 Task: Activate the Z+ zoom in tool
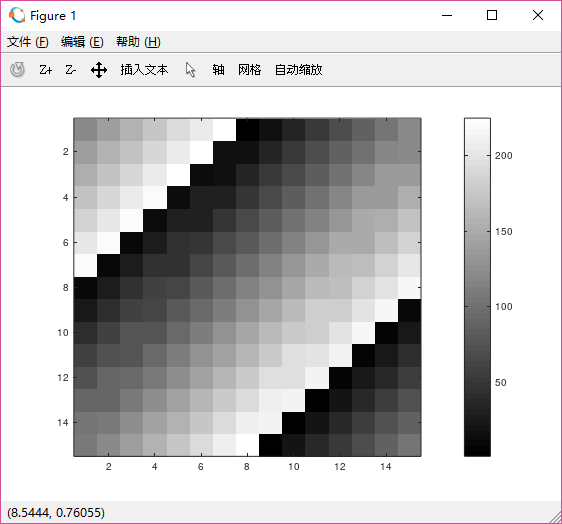(x=46, y=70)
